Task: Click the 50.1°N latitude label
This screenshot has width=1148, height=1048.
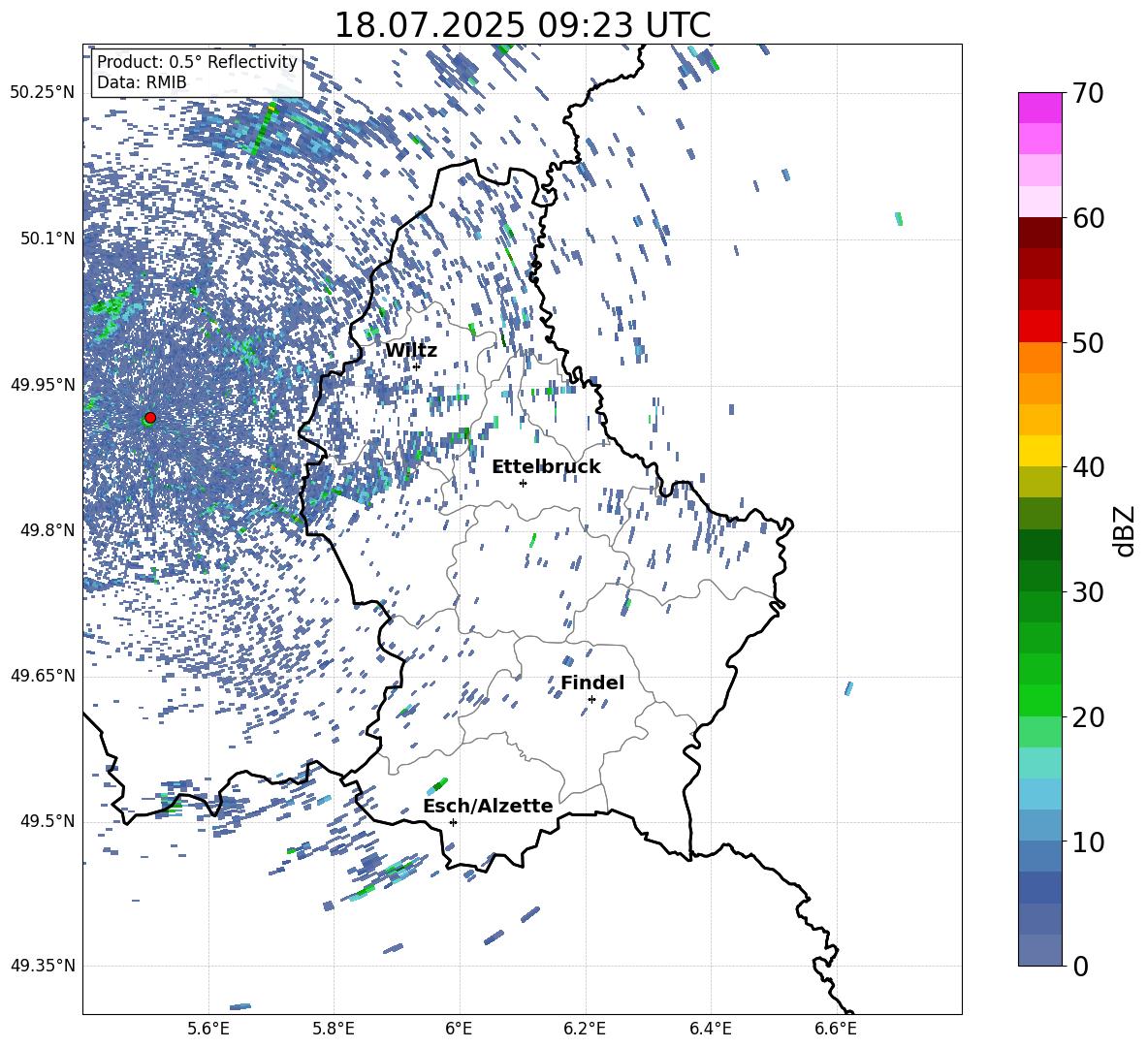Action: (x=47, y=238)
